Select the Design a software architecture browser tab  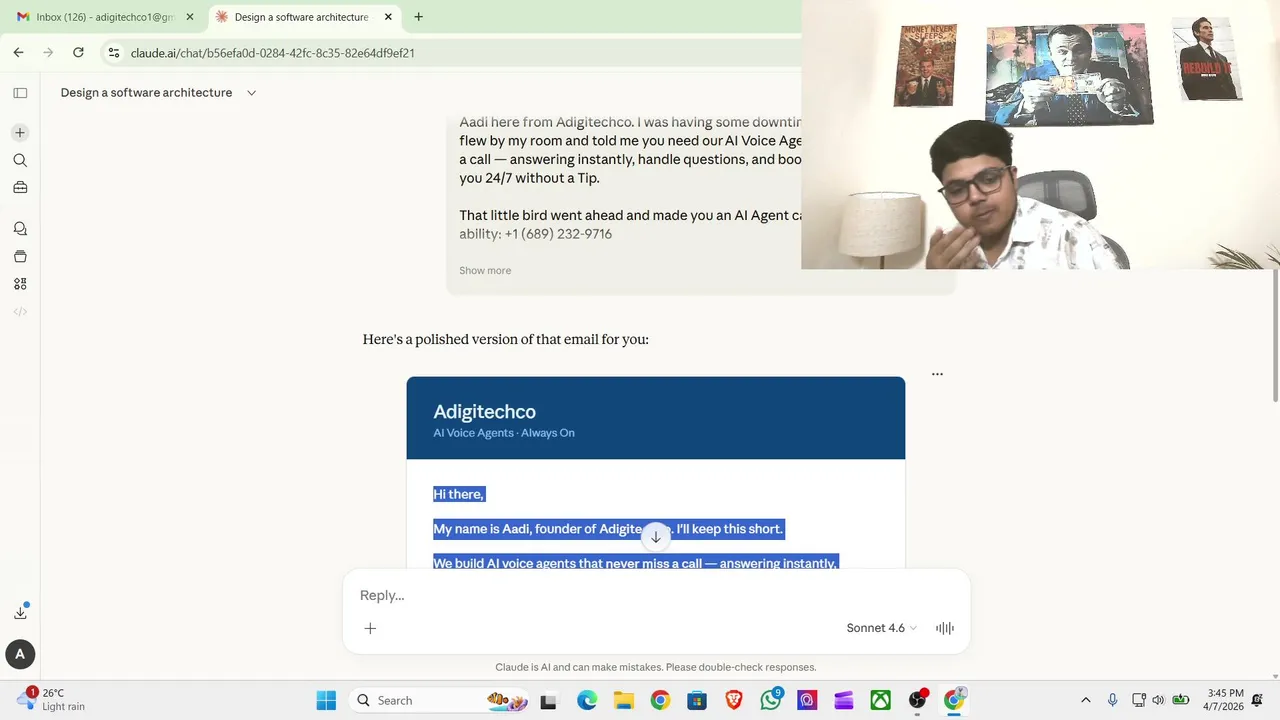303,17
